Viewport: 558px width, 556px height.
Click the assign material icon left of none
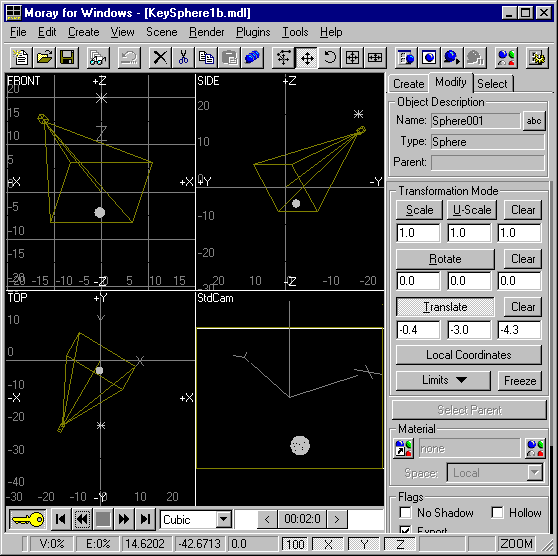403,448
